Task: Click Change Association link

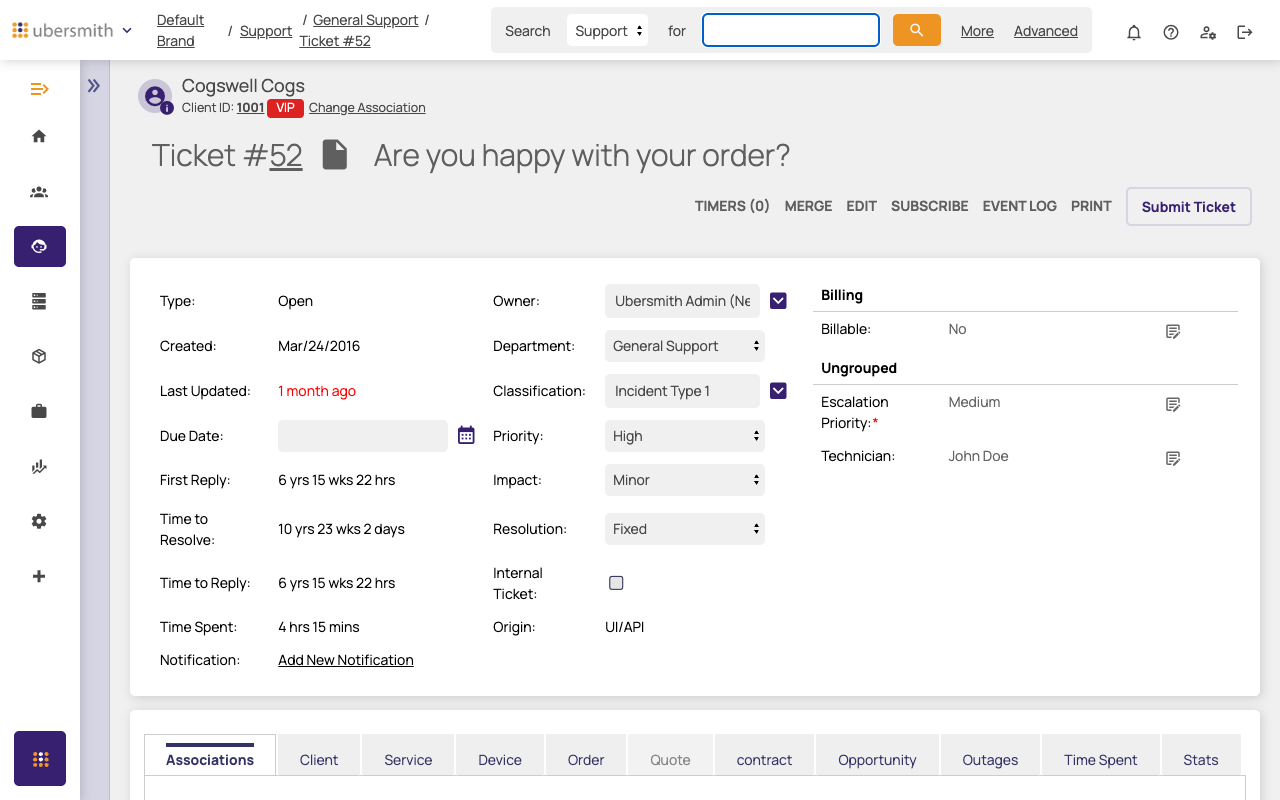Action: coord(367,108)
